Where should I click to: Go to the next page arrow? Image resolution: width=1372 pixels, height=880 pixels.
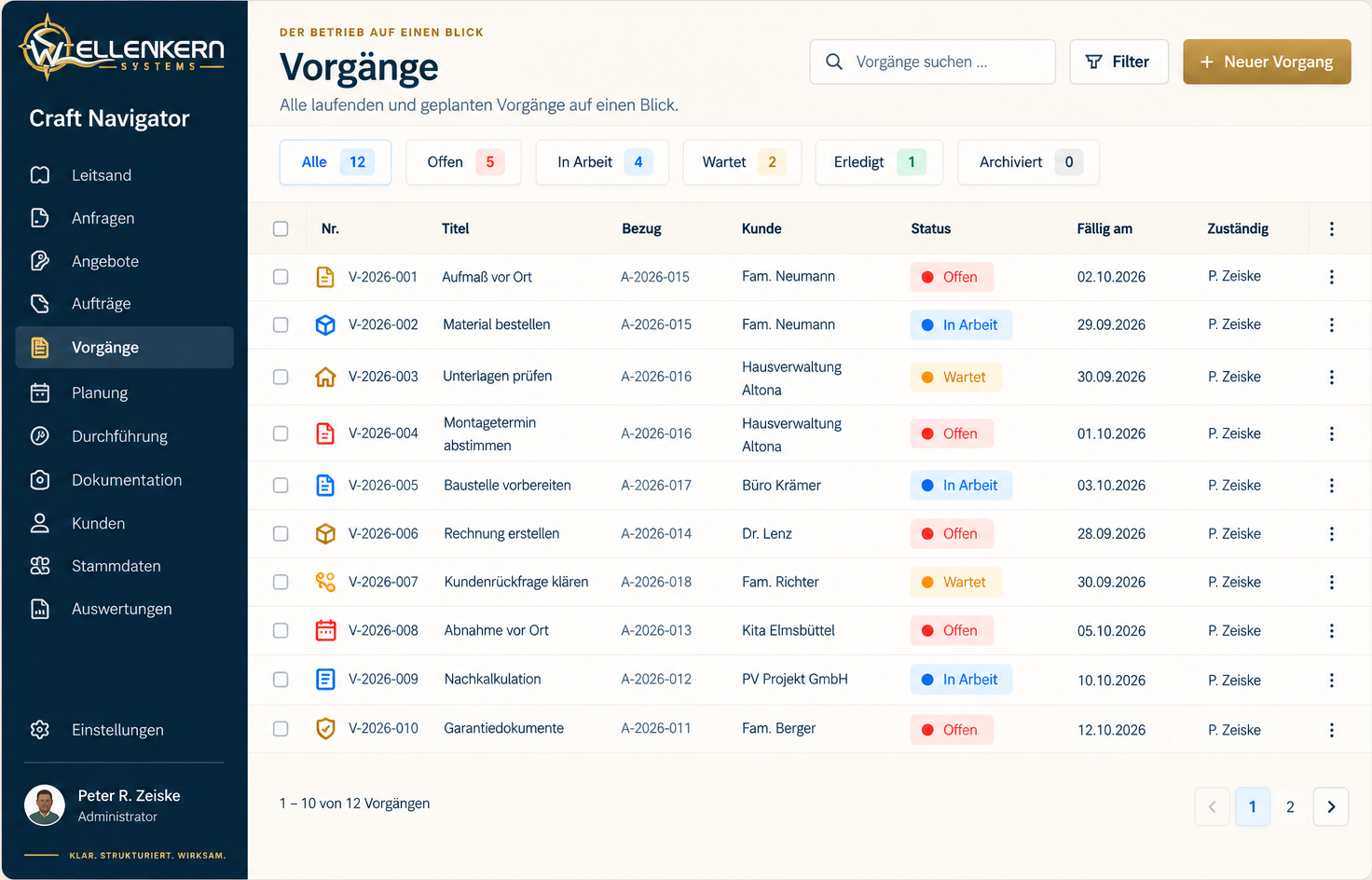coord(1331,806)
